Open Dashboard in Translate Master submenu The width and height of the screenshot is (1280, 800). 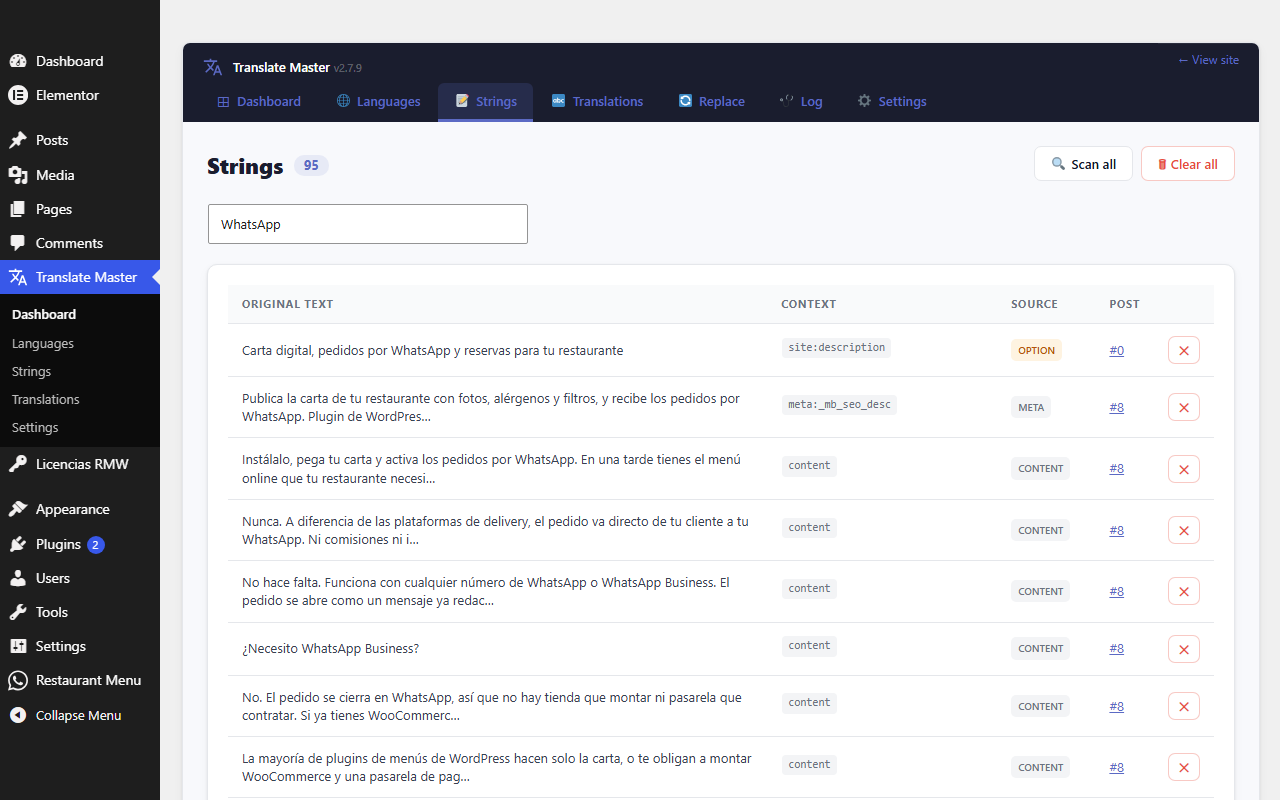44,314
